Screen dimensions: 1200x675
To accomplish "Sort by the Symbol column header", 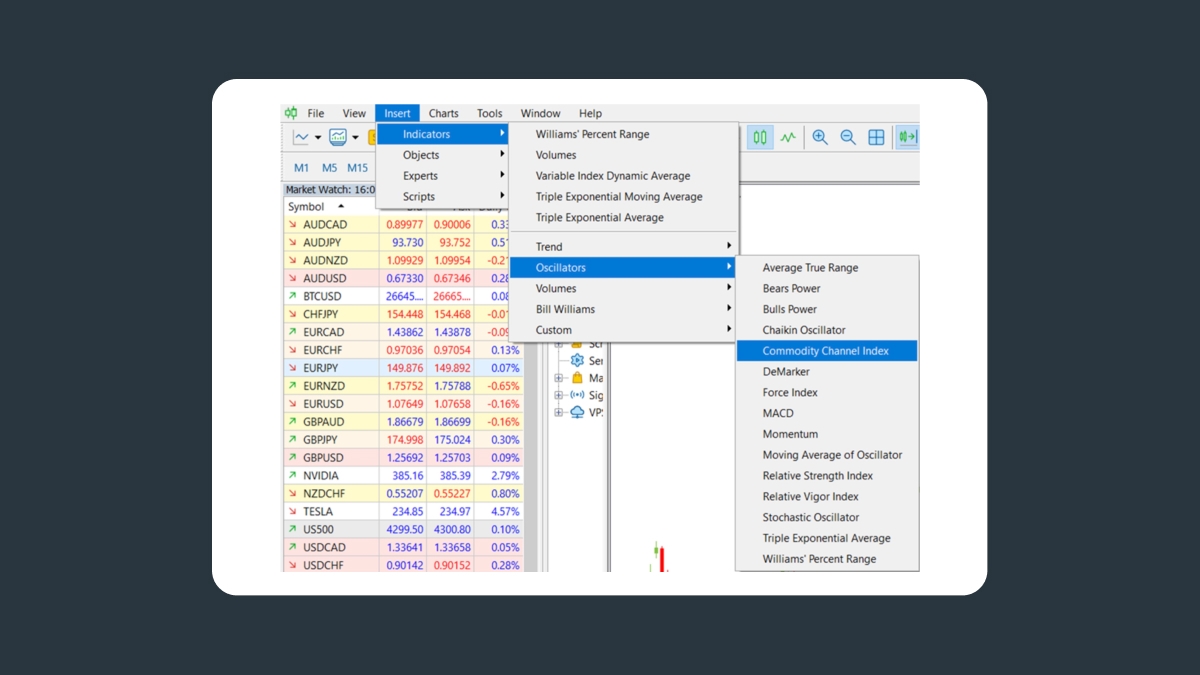I will coord(307,207).
